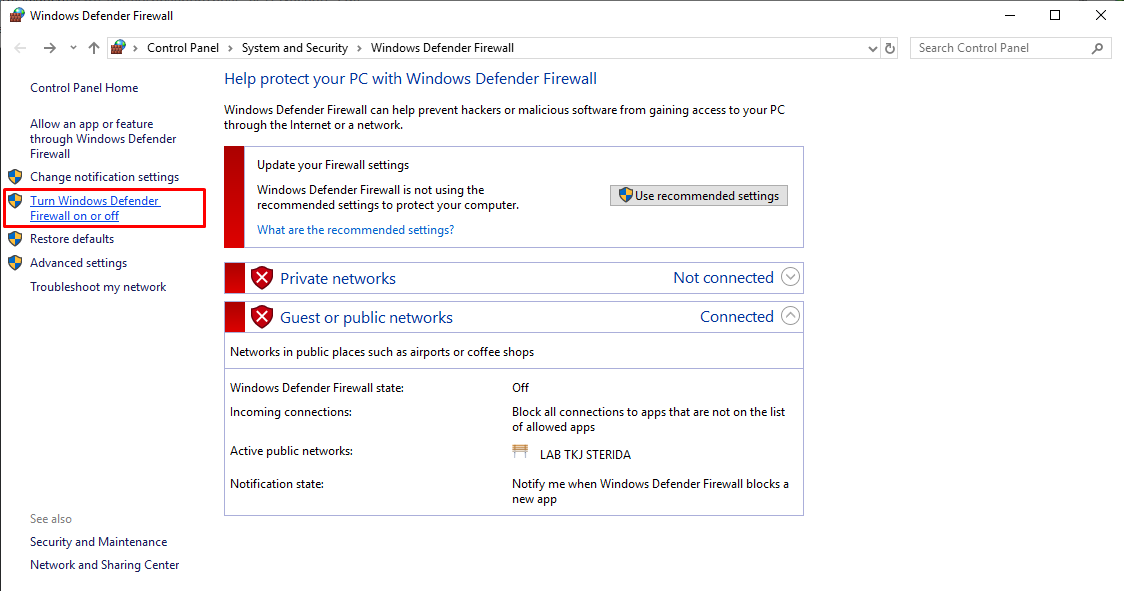Click Use recommended settings button
This screenshot has width=1124, height=591.
pyautogui.click(x=699, y=196)
